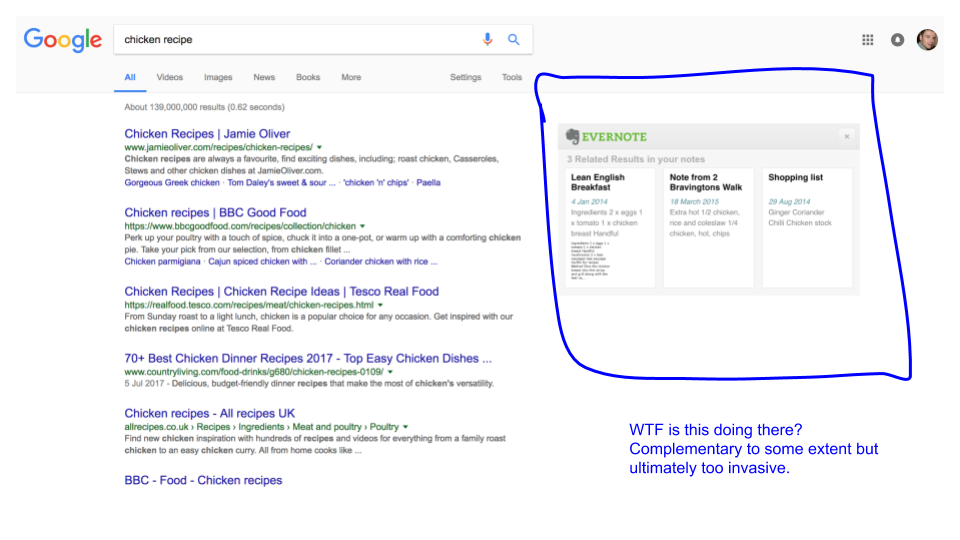Screen dimensions: 960x540
Task: Open the account profile picture
Action: (927, 40)
